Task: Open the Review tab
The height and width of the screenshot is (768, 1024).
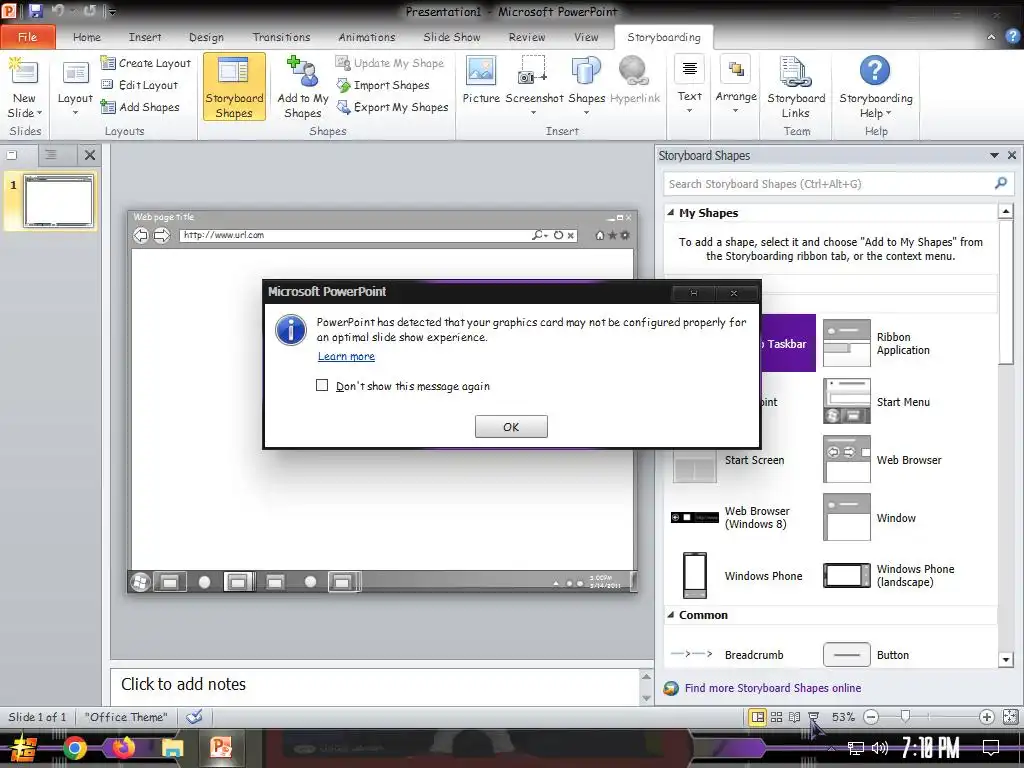Action: click(527, 37)
